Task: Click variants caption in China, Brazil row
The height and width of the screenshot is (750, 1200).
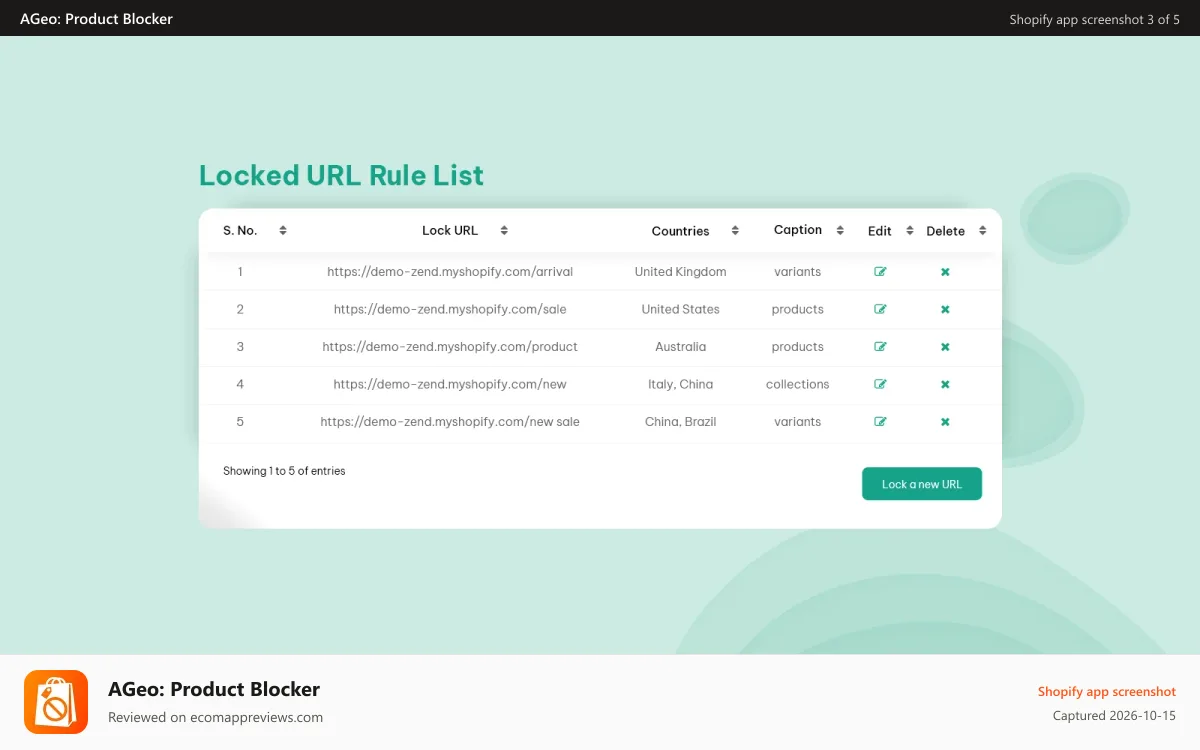Action: [x=798, y=422]
